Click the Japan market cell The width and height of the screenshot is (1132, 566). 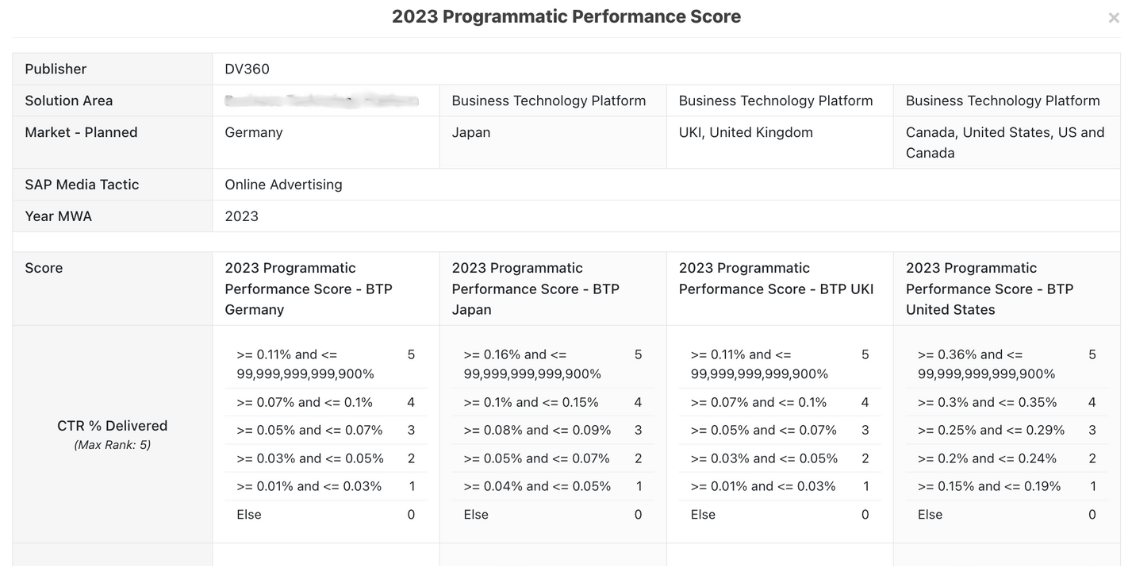(471, 133)
